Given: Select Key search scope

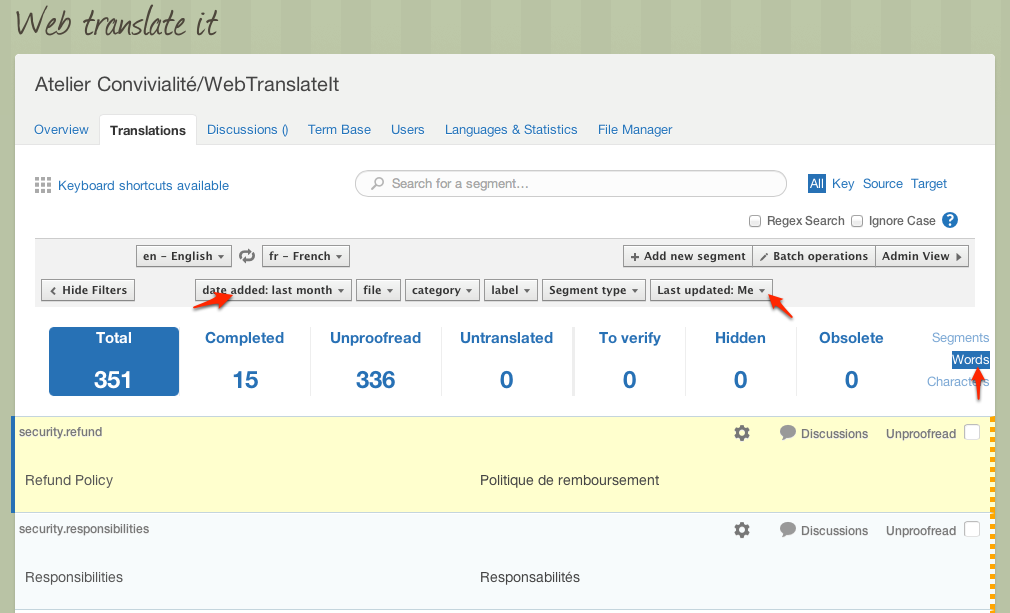Looking at the screenshot, I should 843,184.
